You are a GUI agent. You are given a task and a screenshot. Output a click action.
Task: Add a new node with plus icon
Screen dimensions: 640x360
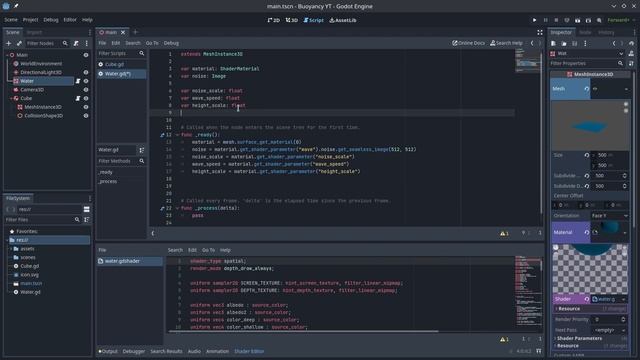point(9,43)
